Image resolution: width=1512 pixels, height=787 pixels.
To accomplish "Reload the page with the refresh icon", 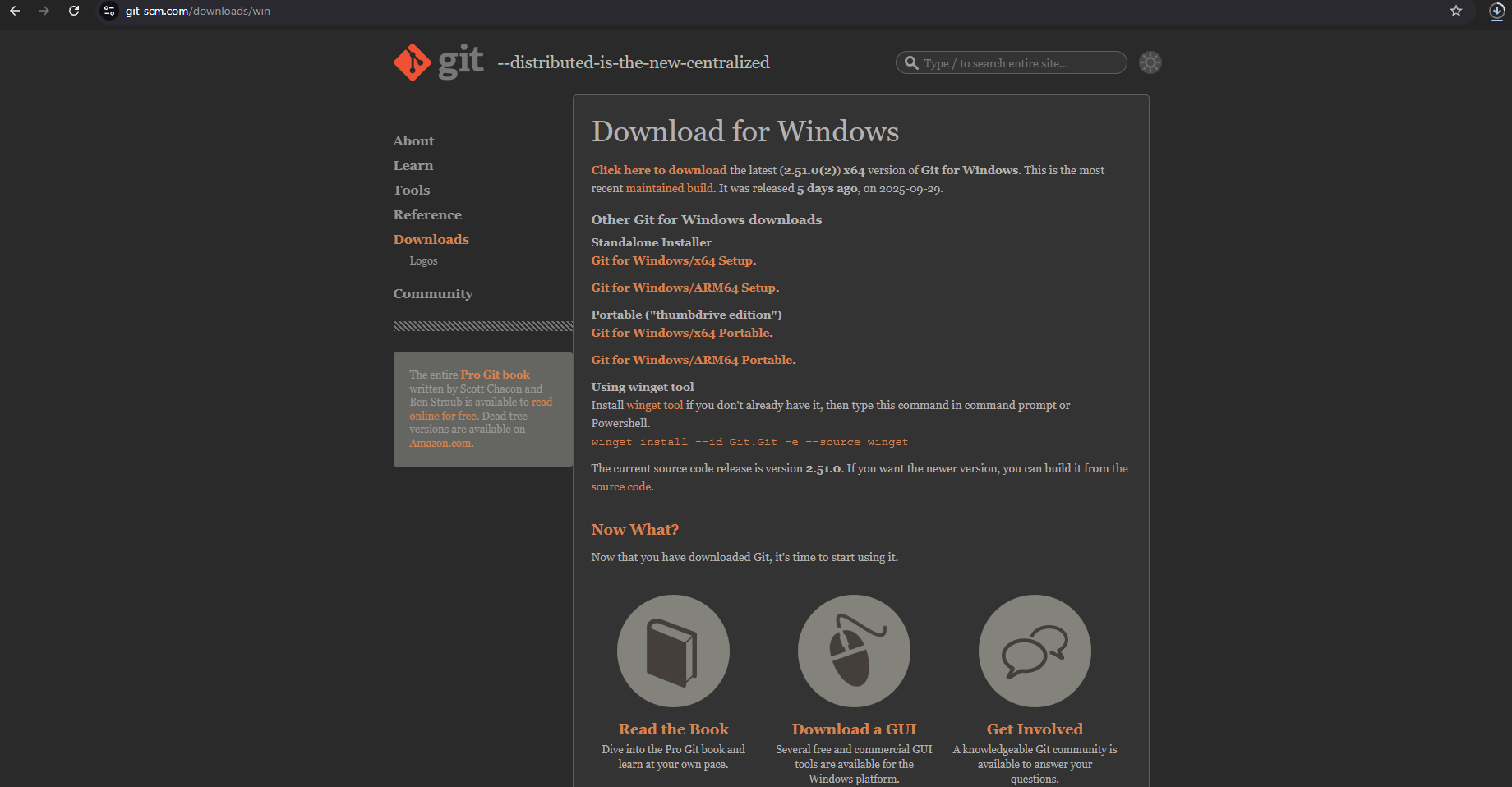I will tap(74, 11).
